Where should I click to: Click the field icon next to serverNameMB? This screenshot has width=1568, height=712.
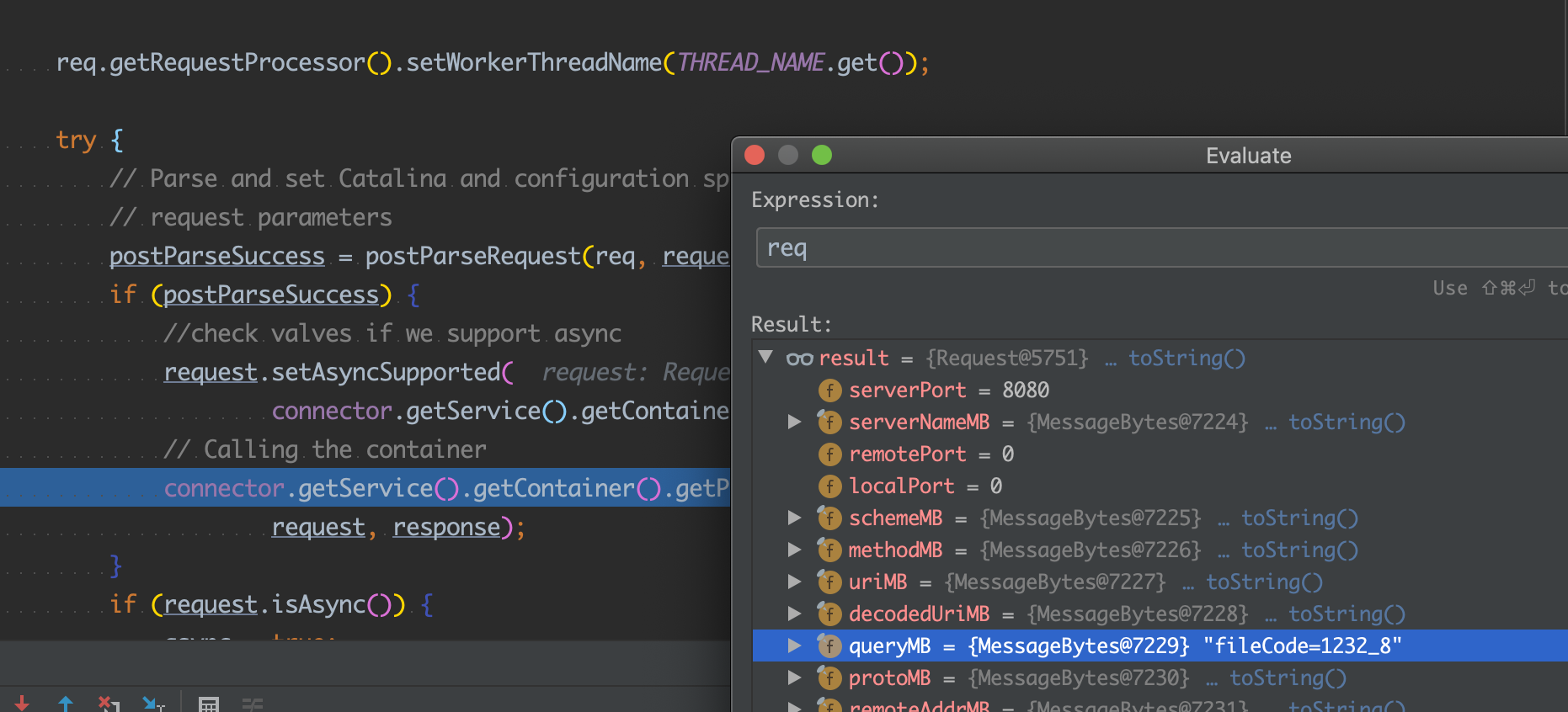coord(829,422)
